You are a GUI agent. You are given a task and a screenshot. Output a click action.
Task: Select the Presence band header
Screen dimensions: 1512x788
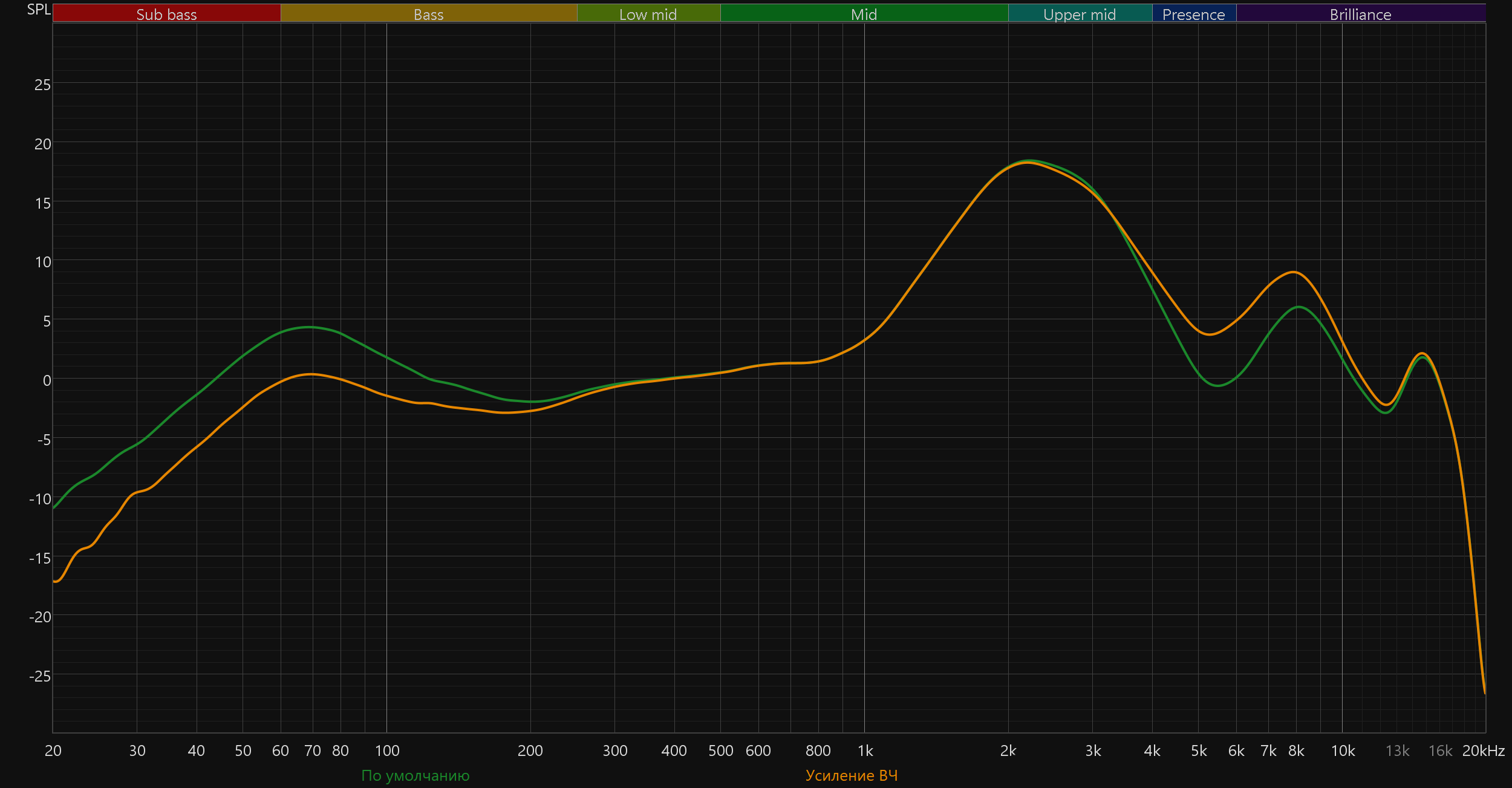tap(1193, 14)
